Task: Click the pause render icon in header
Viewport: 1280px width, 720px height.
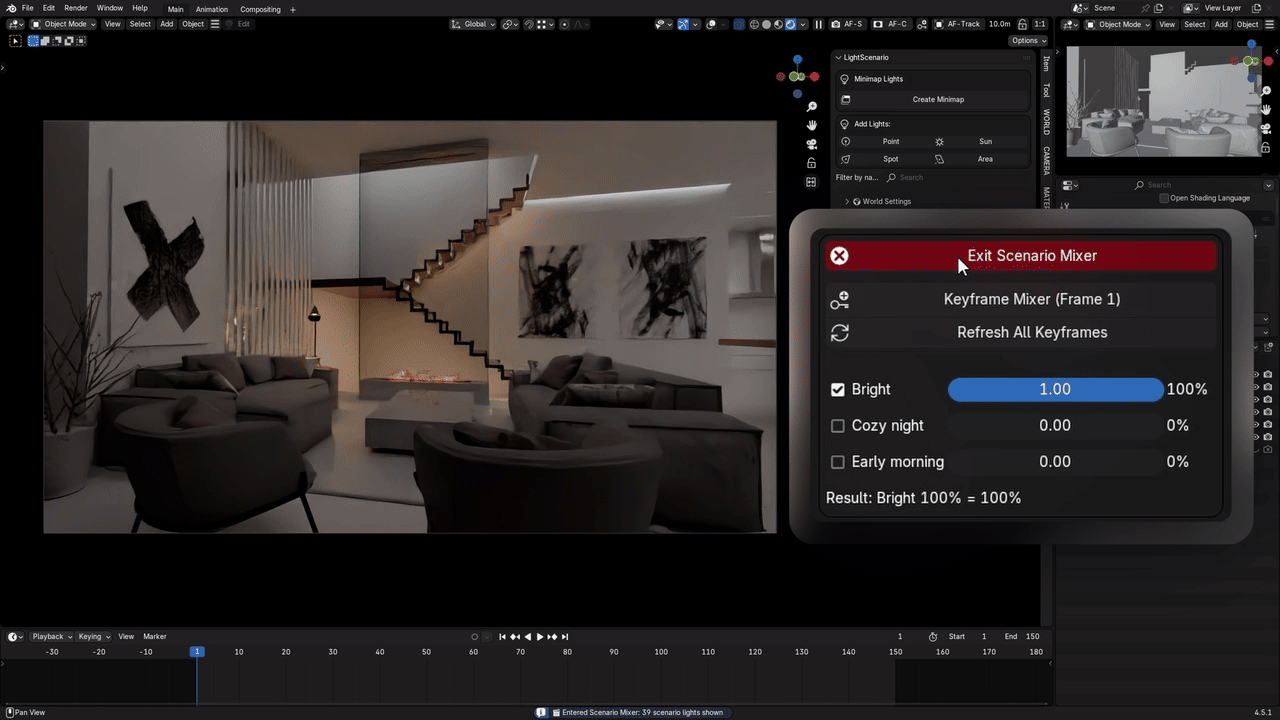Action: [x=818, y=24]
